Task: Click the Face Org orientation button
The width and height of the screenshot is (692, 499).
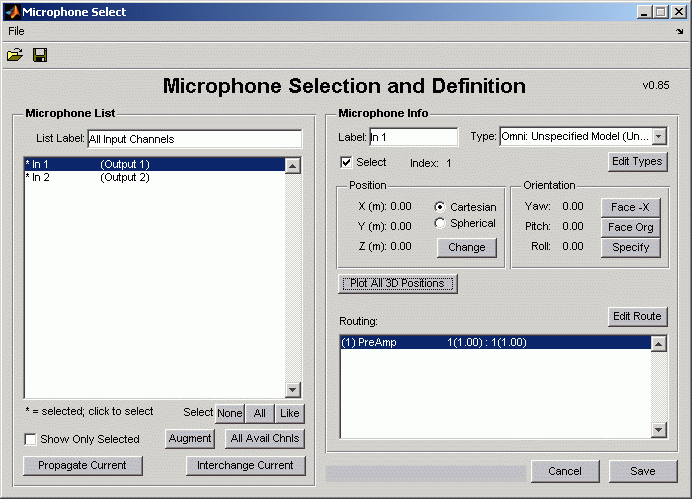Action: [630, 227]
